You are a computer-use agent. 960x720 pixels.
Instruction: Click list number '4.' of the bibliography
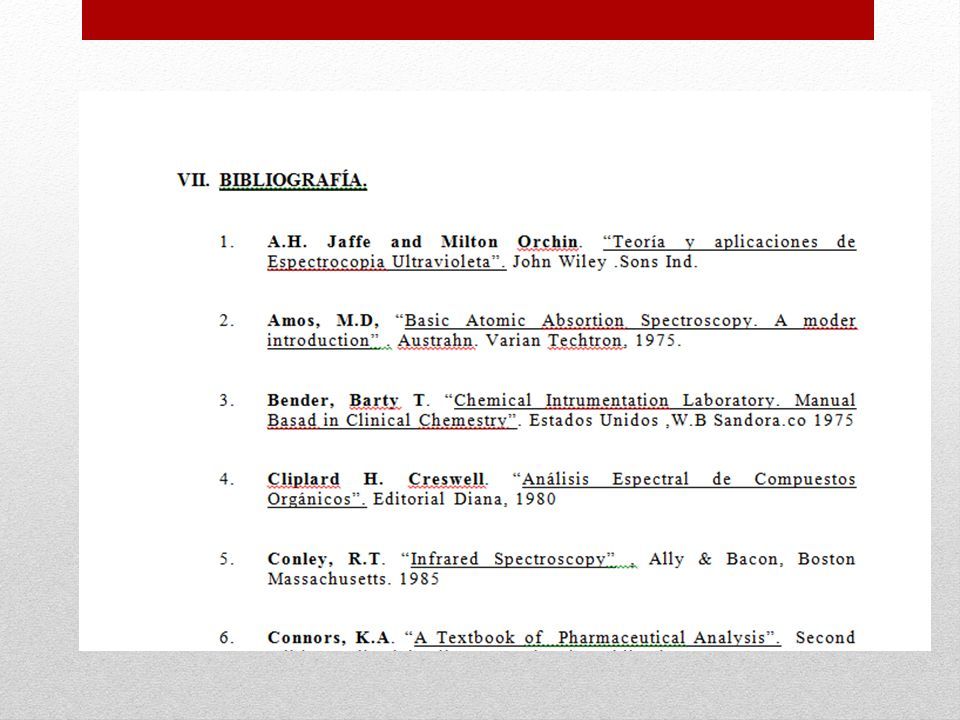pos(227,479)
